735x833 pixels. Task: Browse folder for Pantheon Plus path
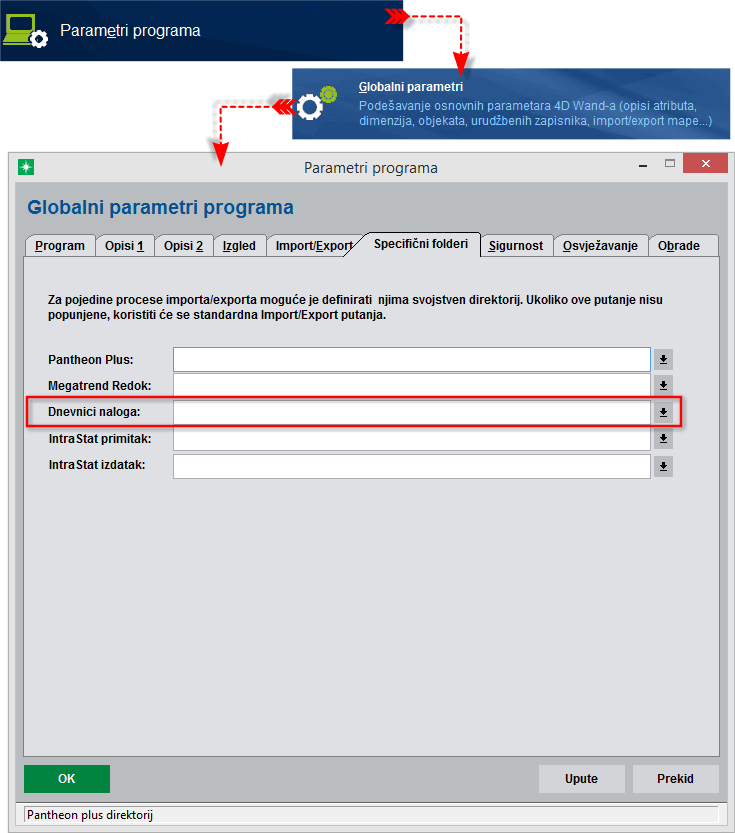pos(663,360)
